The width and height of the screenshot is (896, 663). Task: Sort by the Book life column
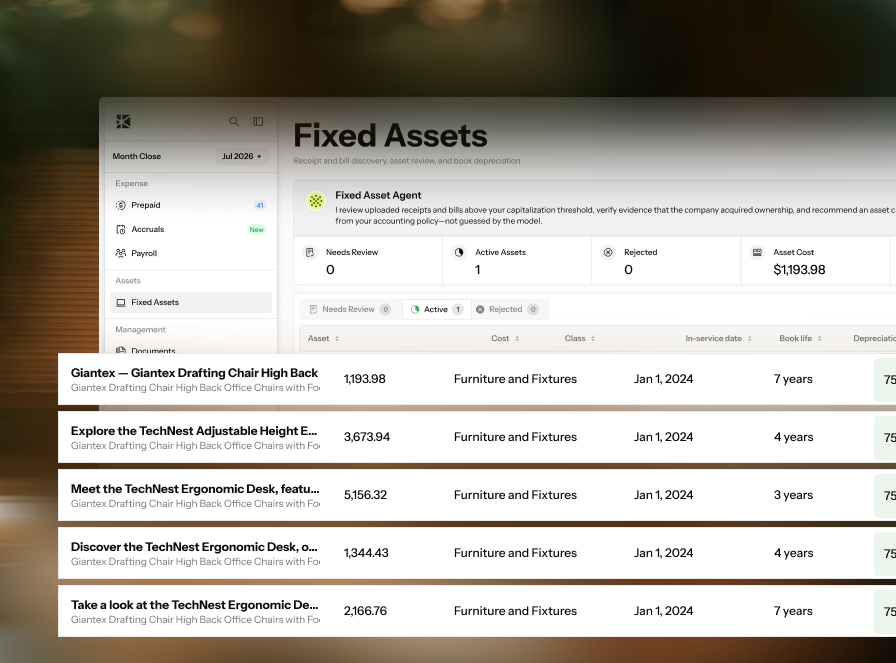coord(801,338)
